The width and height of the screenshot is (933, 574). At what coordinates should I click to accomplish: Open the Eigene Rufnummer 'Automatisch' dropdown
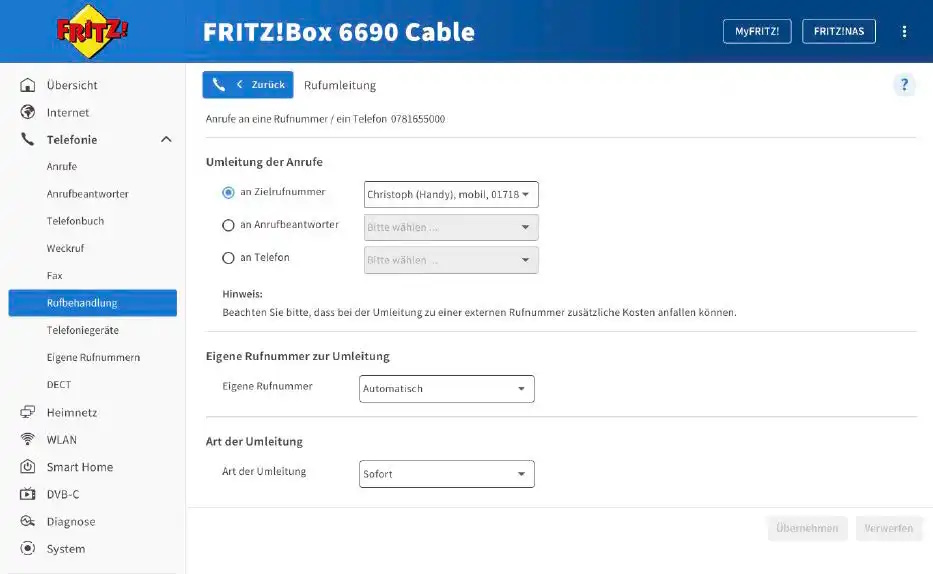(447, 389)
